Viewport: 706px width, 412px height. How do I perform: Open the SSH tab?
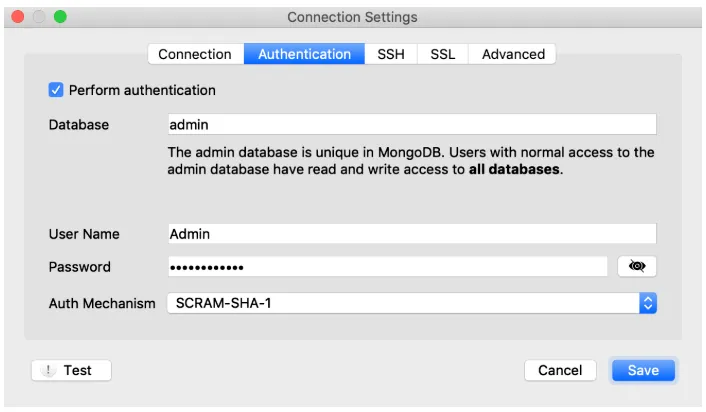coord(391,54)
